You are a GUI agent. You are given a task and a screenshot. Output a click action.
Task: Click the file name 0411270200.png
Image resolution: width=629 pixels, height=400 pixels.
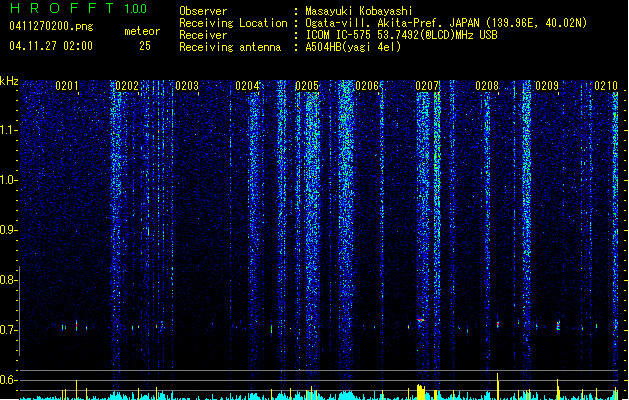point(51,26)
